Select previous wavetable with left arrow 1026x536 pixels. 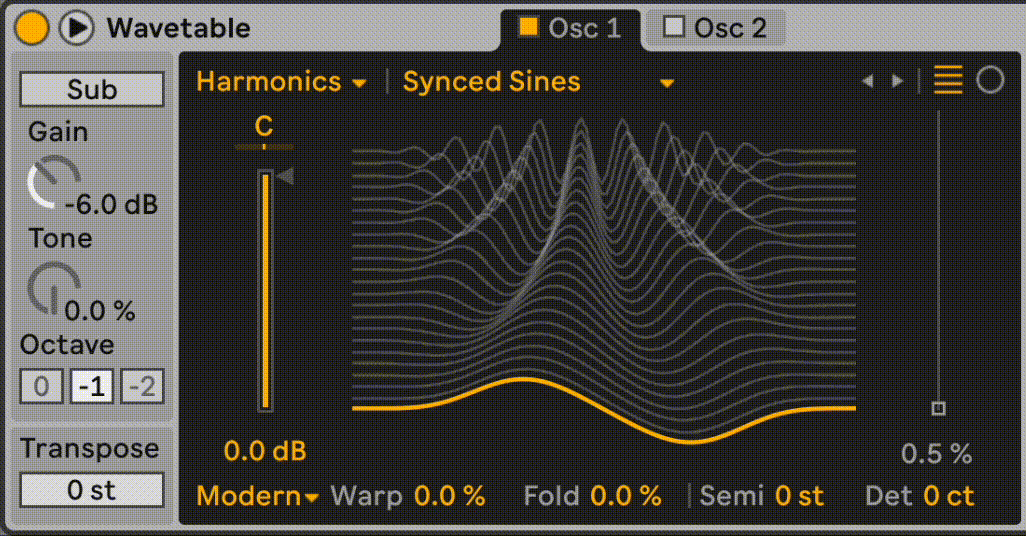[x=867, y=82]
